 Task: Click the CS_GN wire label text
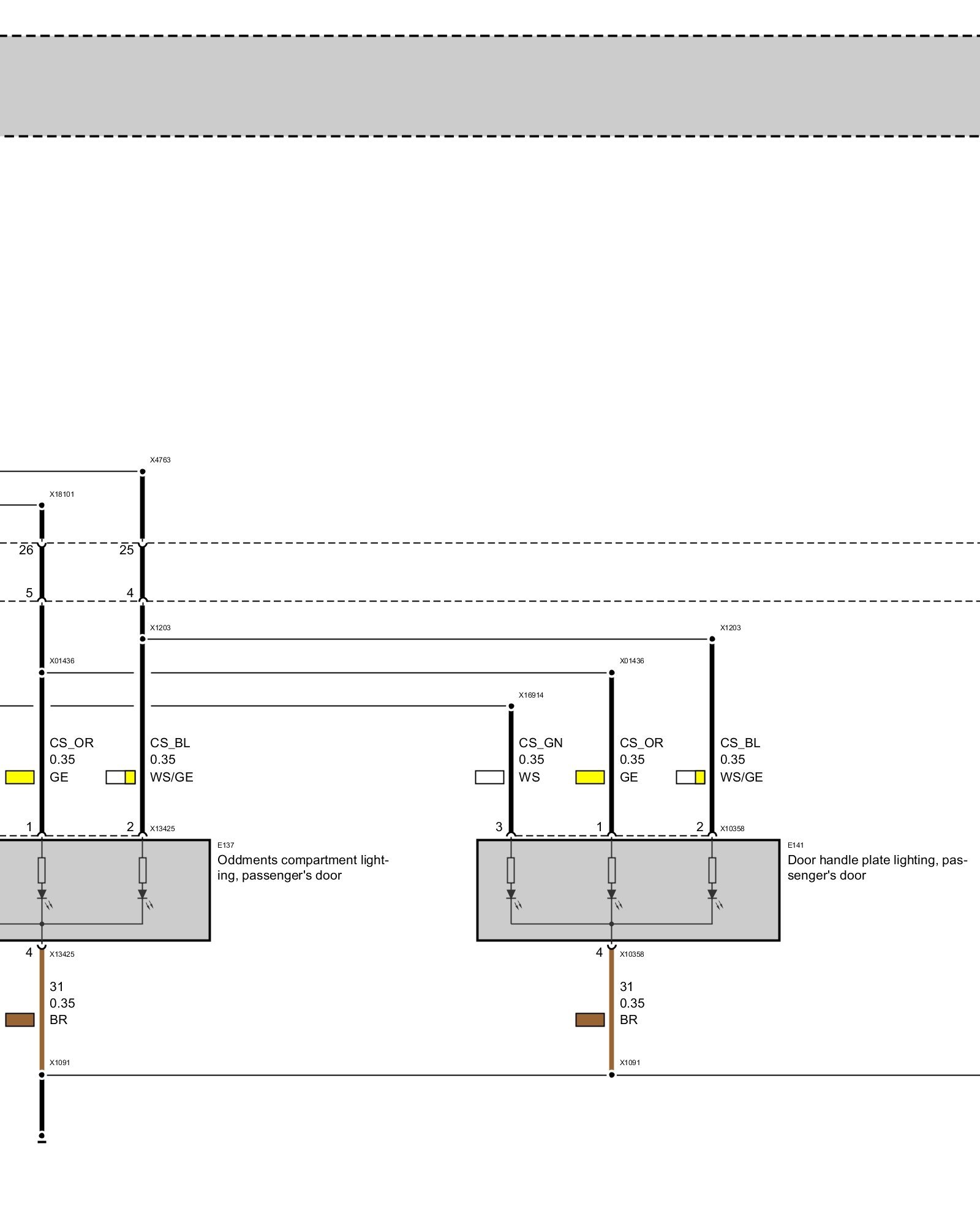[540, 743]
